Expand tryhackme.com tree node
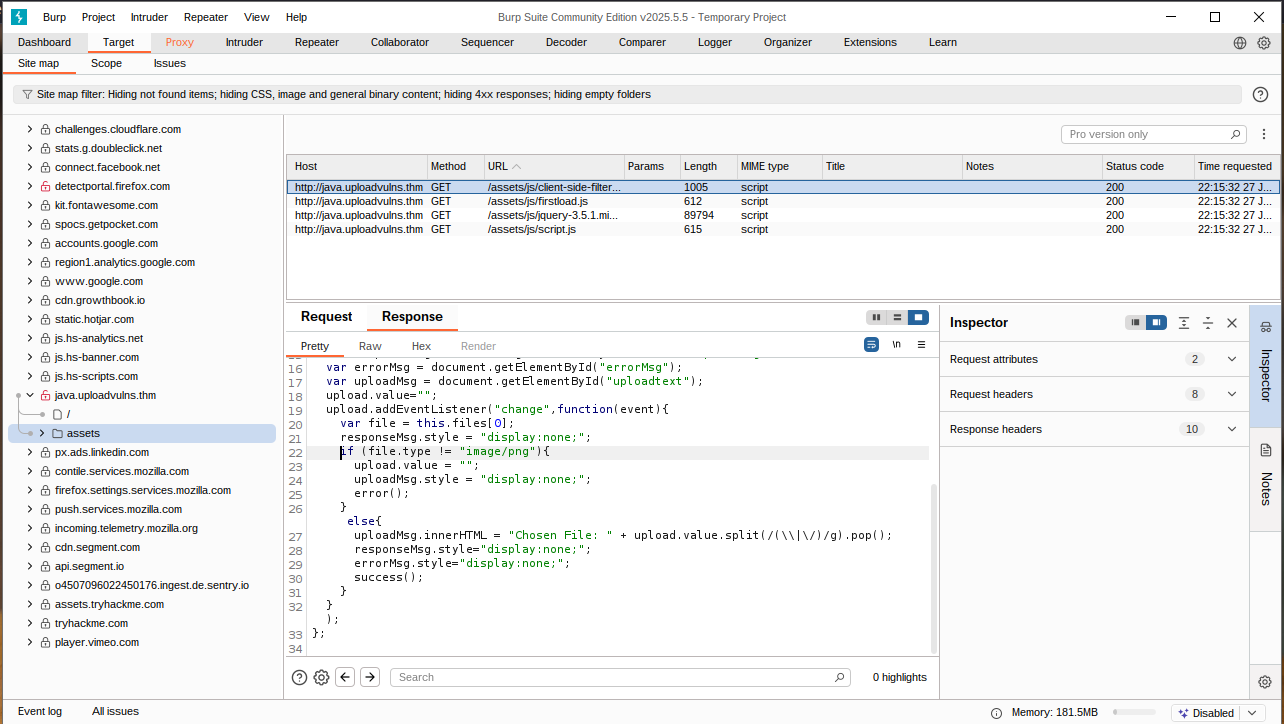This screenshot has height=724, width=1284. [x=30, y=623]
